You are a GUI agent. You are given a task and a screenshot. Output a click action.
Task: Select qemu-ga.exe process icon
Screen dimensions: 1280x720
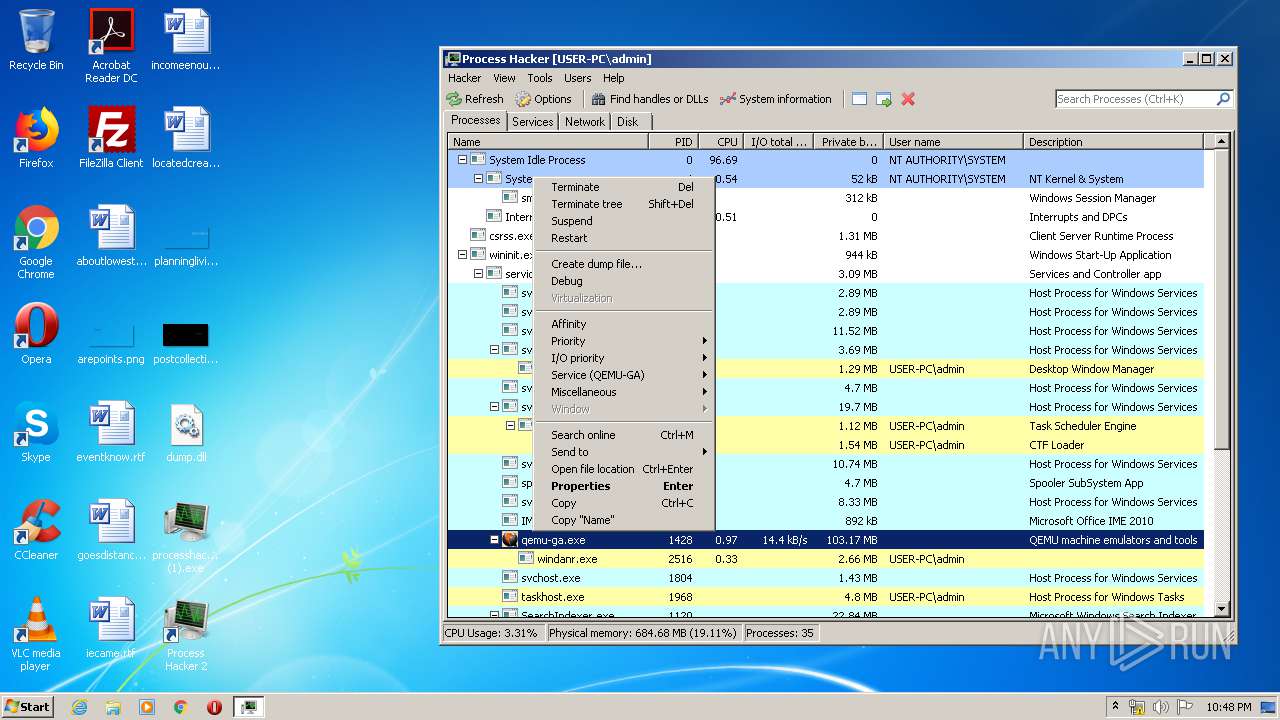tap(510, 540)
